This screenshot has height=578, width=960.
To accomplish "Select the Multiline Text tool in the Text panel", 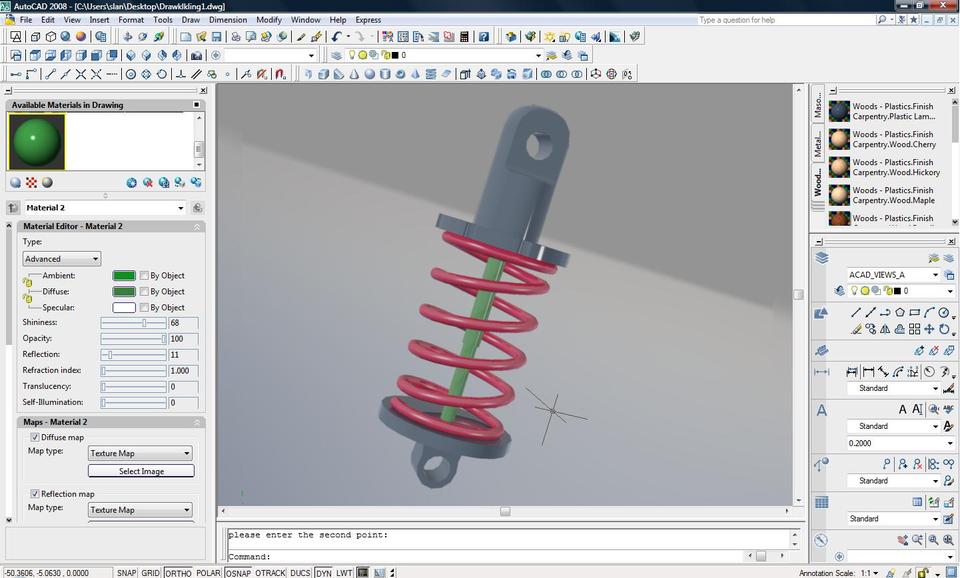I will pyautogui.click(x=902, y=409).
